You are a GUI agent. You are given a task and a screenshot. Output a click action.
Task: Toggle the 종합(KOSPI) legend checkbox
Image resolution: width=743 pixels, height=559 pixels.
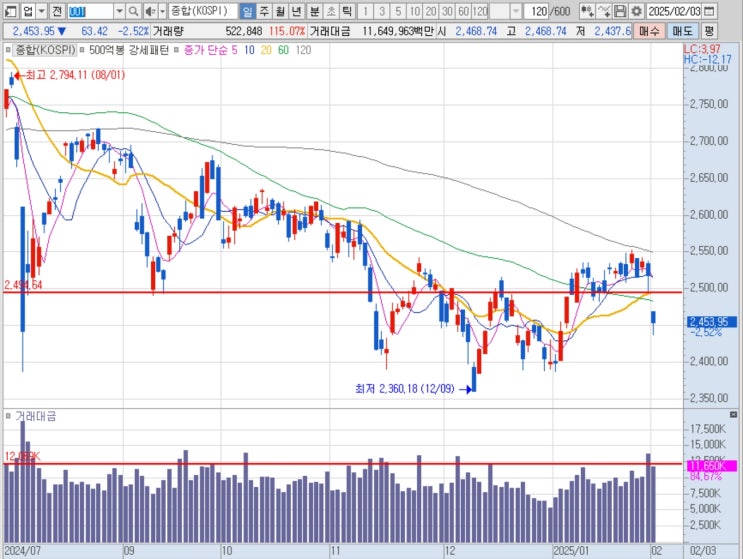[8, 50]
